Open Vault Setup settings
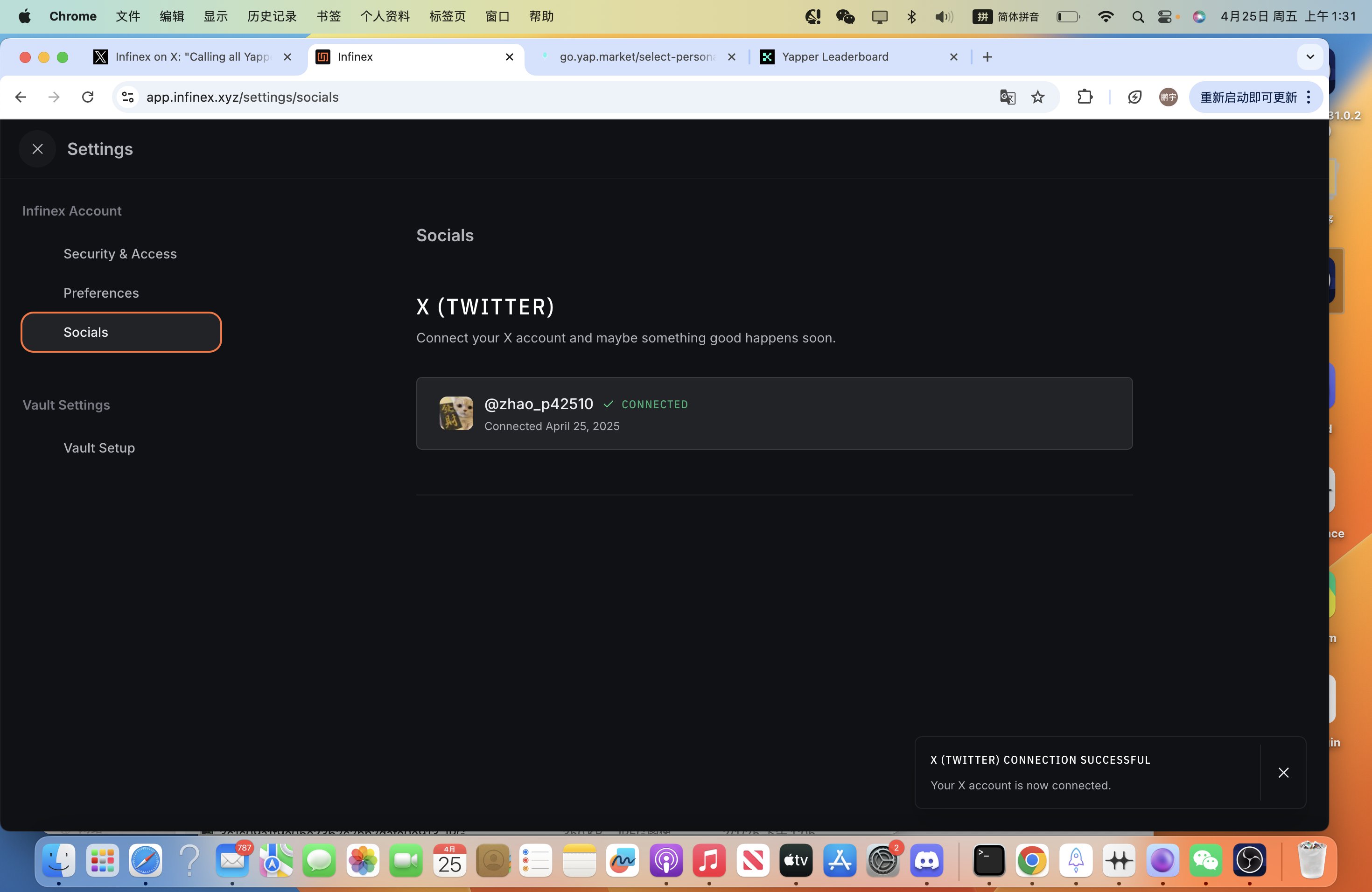Image resolution: width=1372 pixels, height=892 pixels. (99, 448)
